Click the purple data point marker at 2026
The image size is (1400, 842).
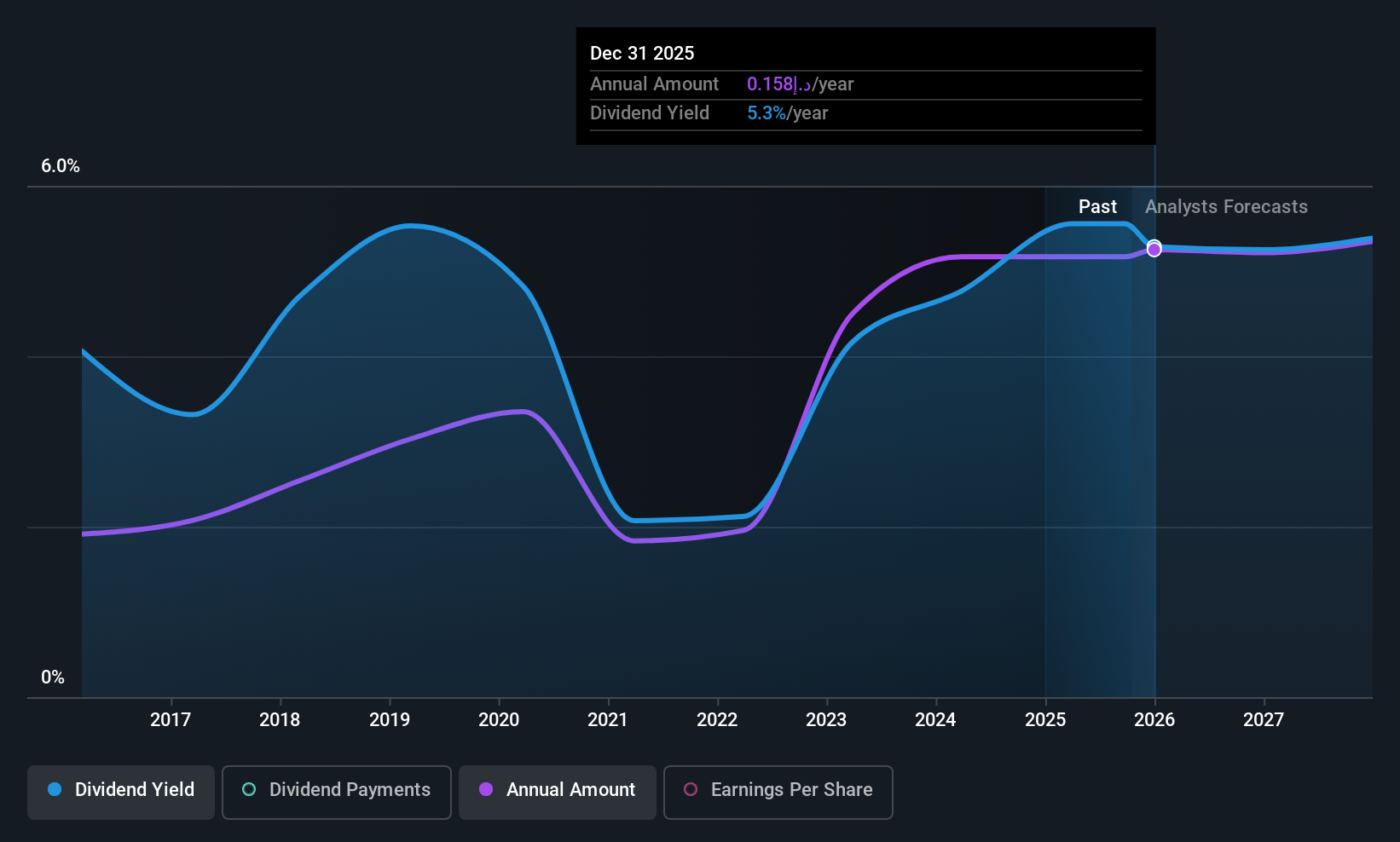pos(1154,249)
